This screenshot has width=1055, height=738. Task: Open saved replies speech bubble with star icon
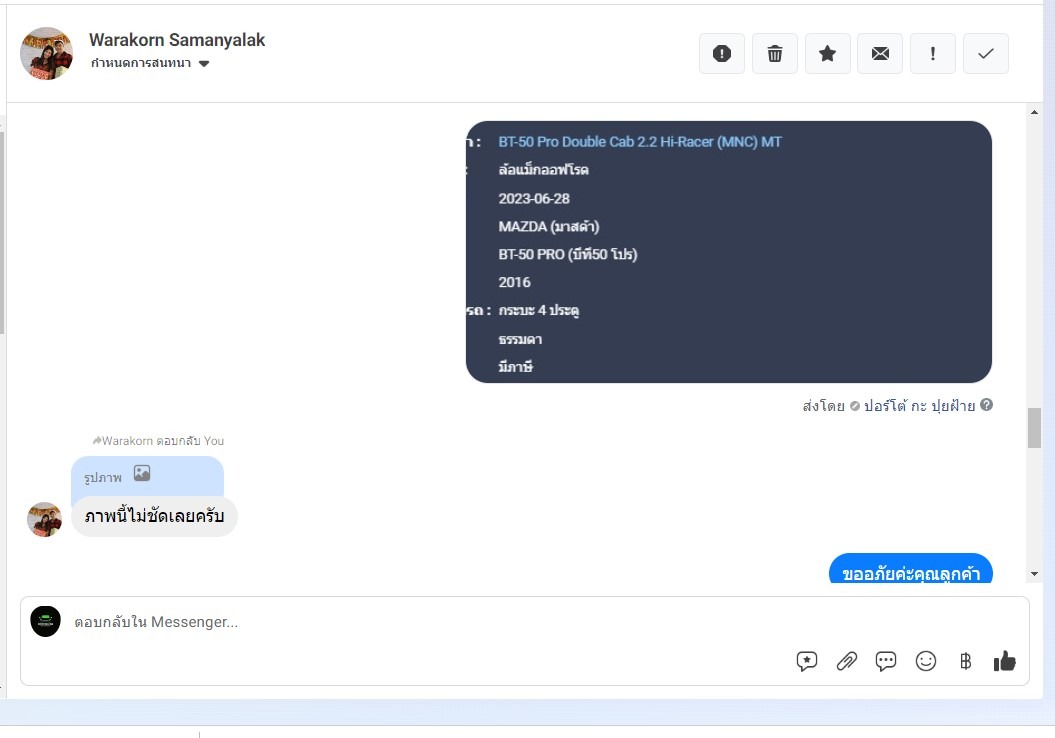[x=807, y=661]
